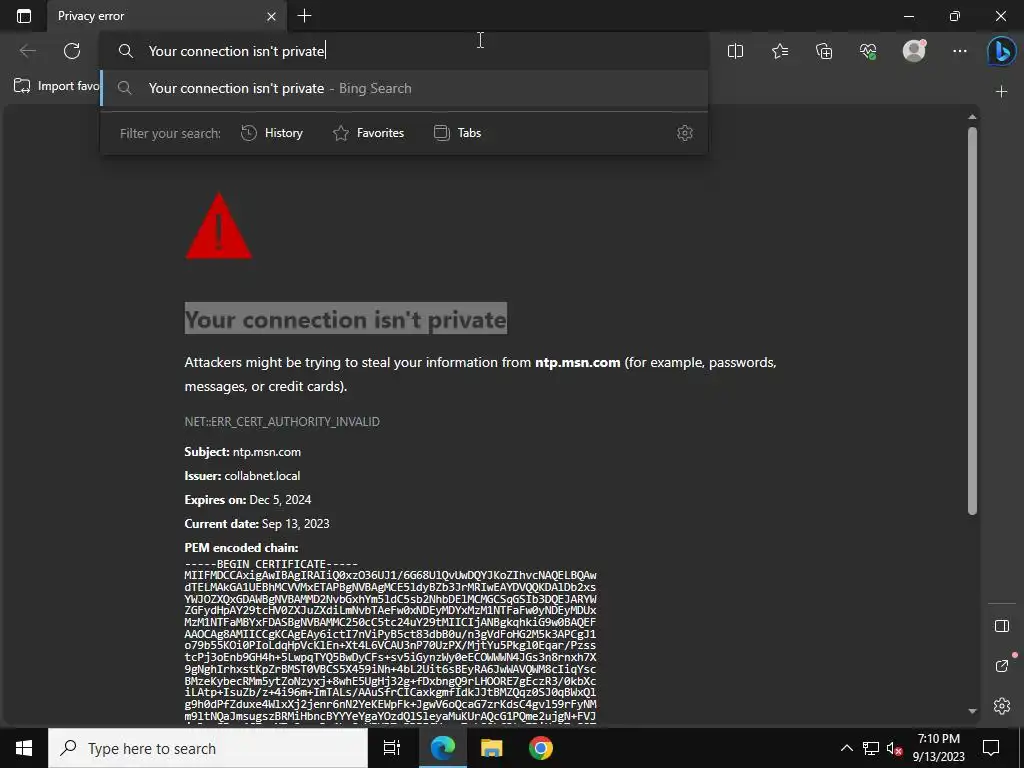Click scrollbar up arrow
This screenshot has height=768, width=1024.
(972, 117)
